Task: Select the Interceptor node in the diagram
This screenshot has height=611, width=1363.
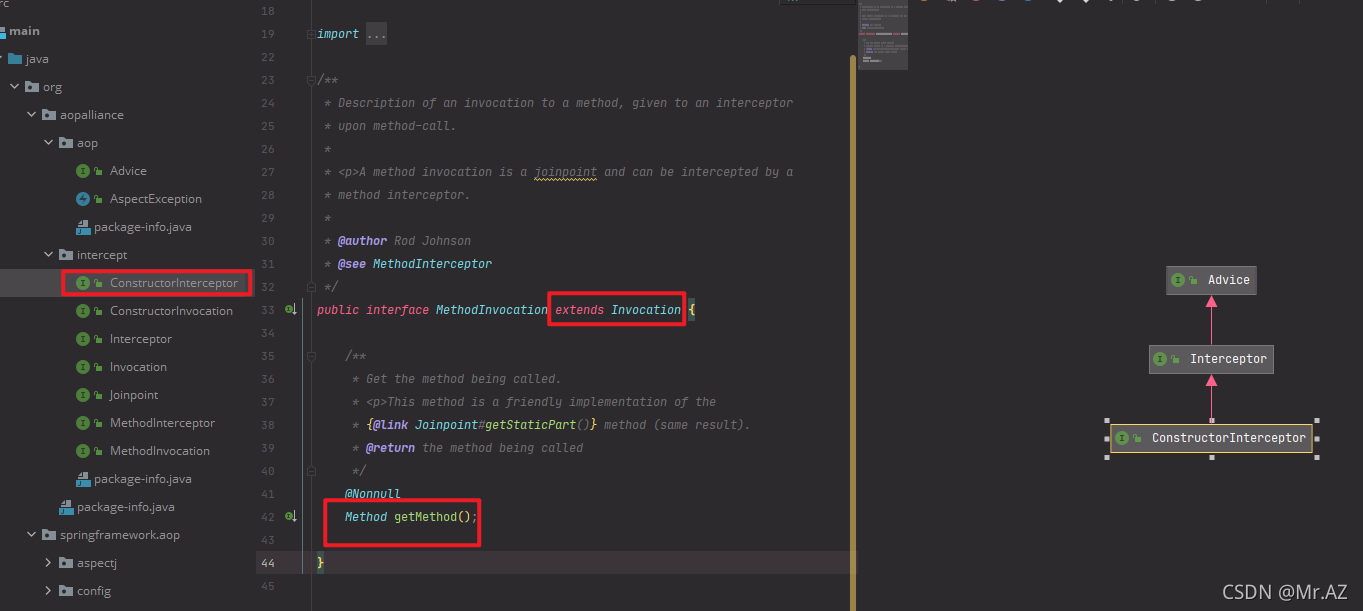Action: [x=1211, y=359]
